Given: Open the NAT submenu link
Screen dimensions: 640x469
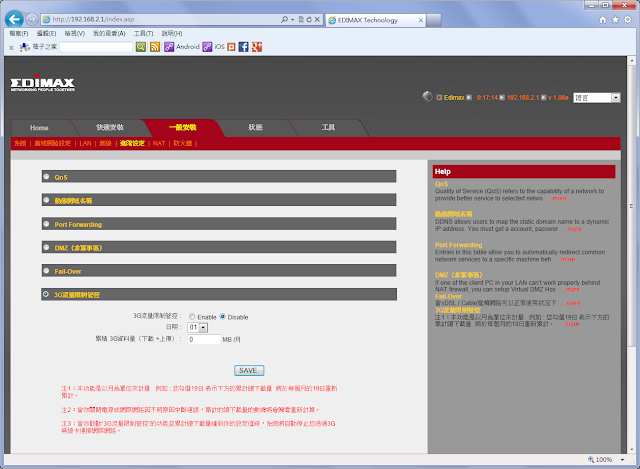Looking at the screenshot, I should point(159,143).
